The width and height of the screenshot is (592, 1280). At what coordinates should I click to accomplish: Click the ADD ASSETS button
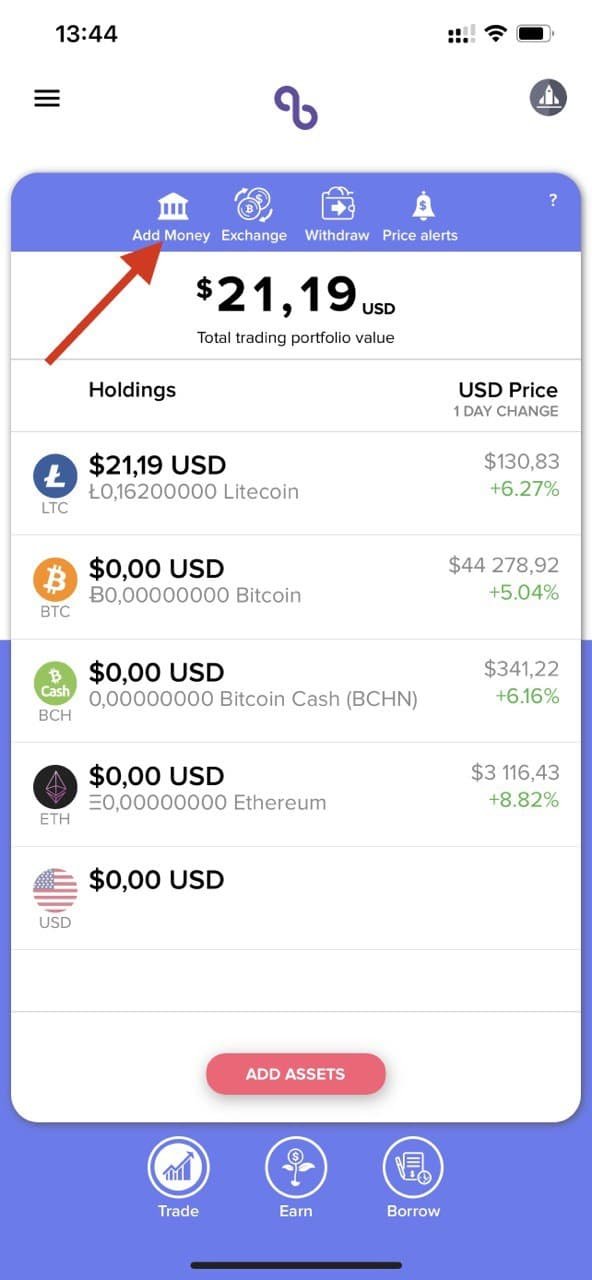(x=296, y=1074)
